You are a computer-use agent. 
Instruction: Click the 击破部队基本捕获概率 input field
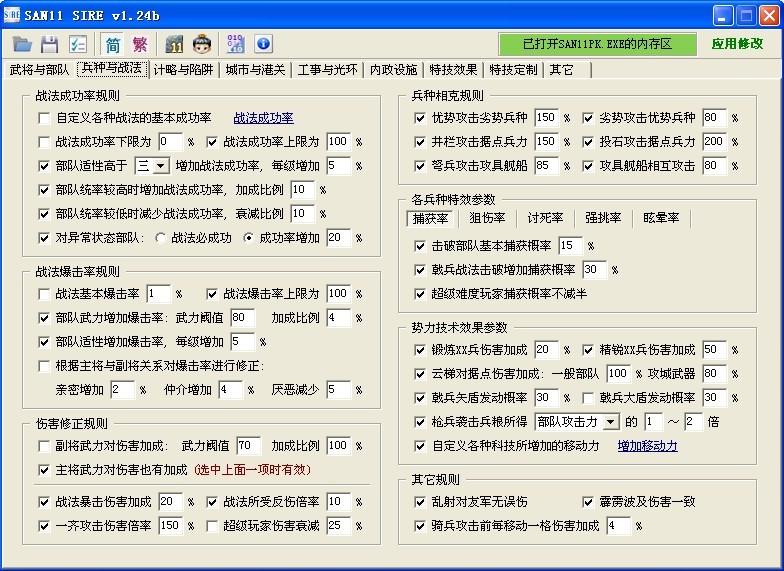pyautogui.click(x=570, y=246)
